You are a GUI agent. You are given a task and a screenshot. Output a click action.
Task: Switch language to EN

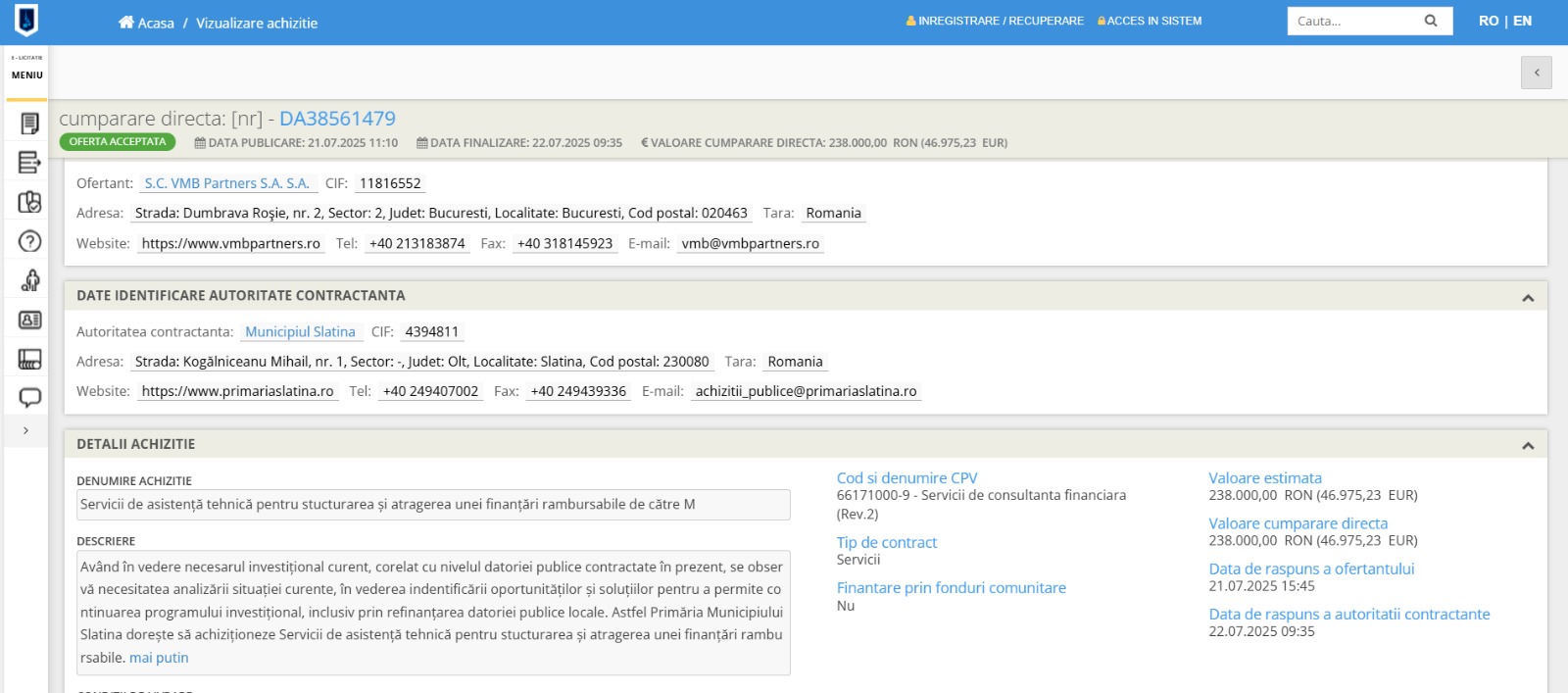(x=1523, y=21)
